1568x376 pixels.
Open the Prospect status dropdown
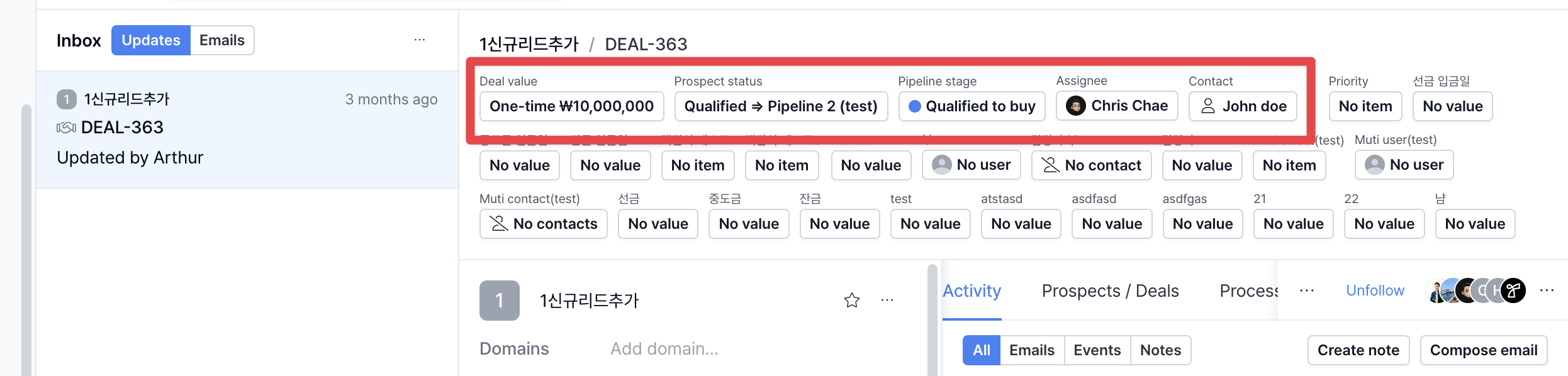pos(781,106)
